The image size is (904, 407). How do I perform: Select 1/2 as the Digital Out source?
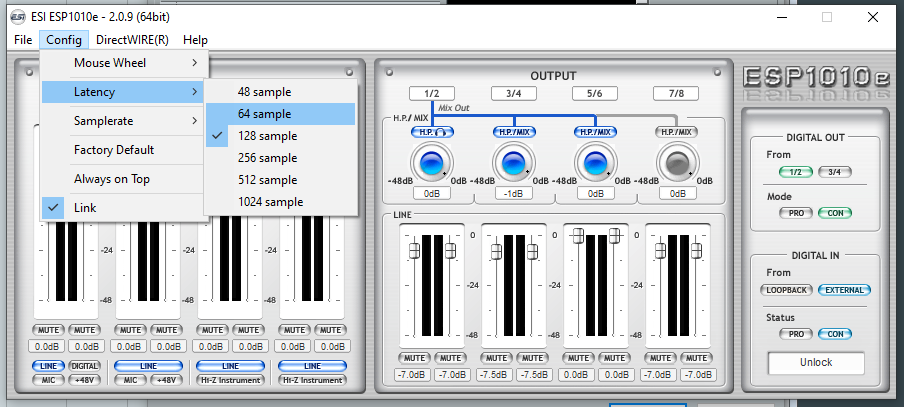(x=795, y=172)
